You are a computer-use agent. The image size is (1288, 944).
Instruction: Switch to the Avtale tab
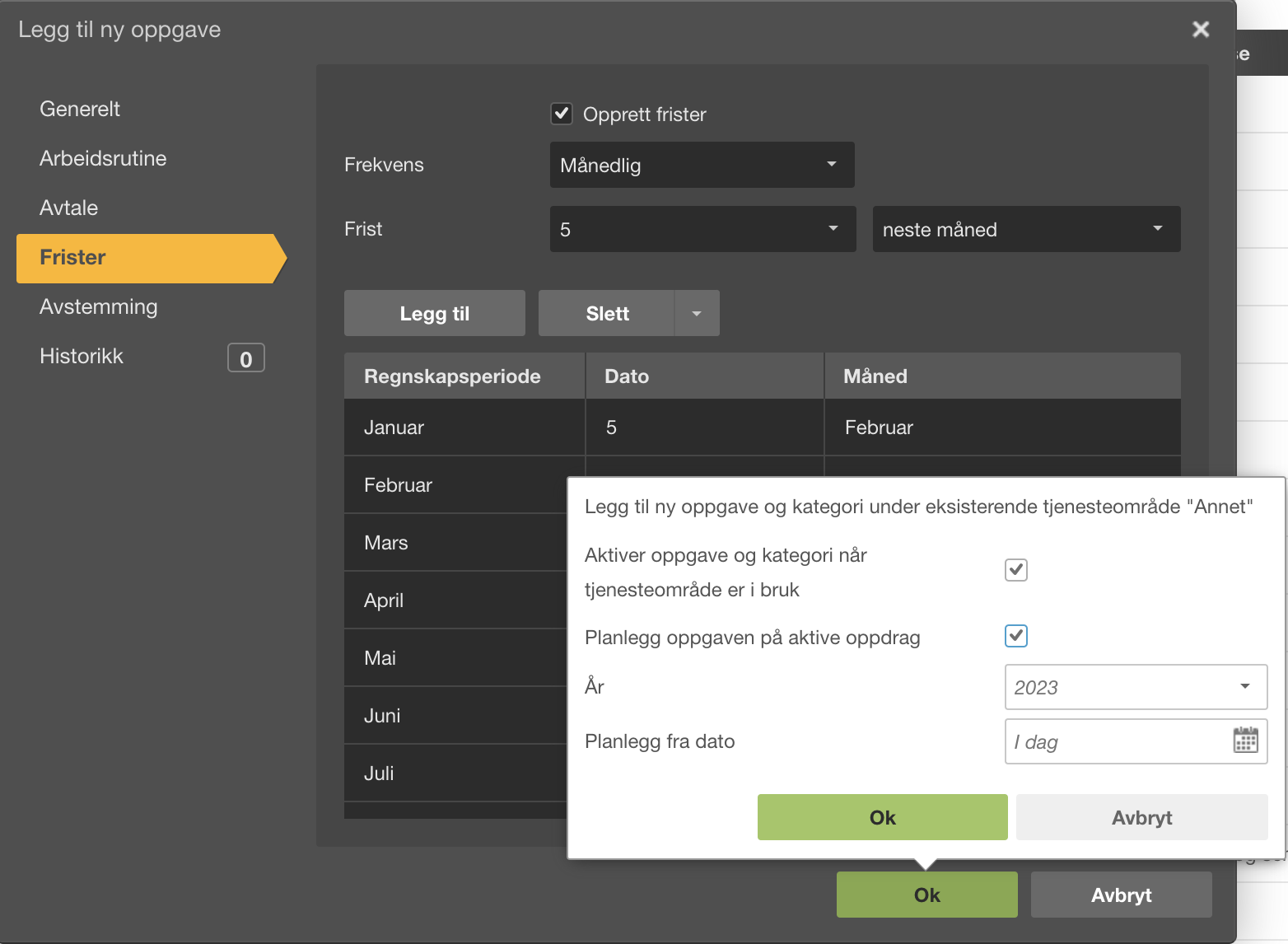[68, 208]
